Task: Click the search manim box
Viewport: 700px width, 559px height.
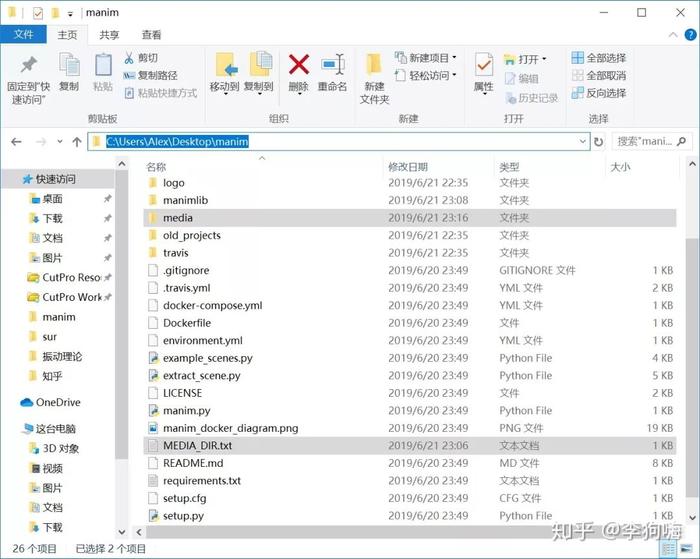Action: [651, 142]
